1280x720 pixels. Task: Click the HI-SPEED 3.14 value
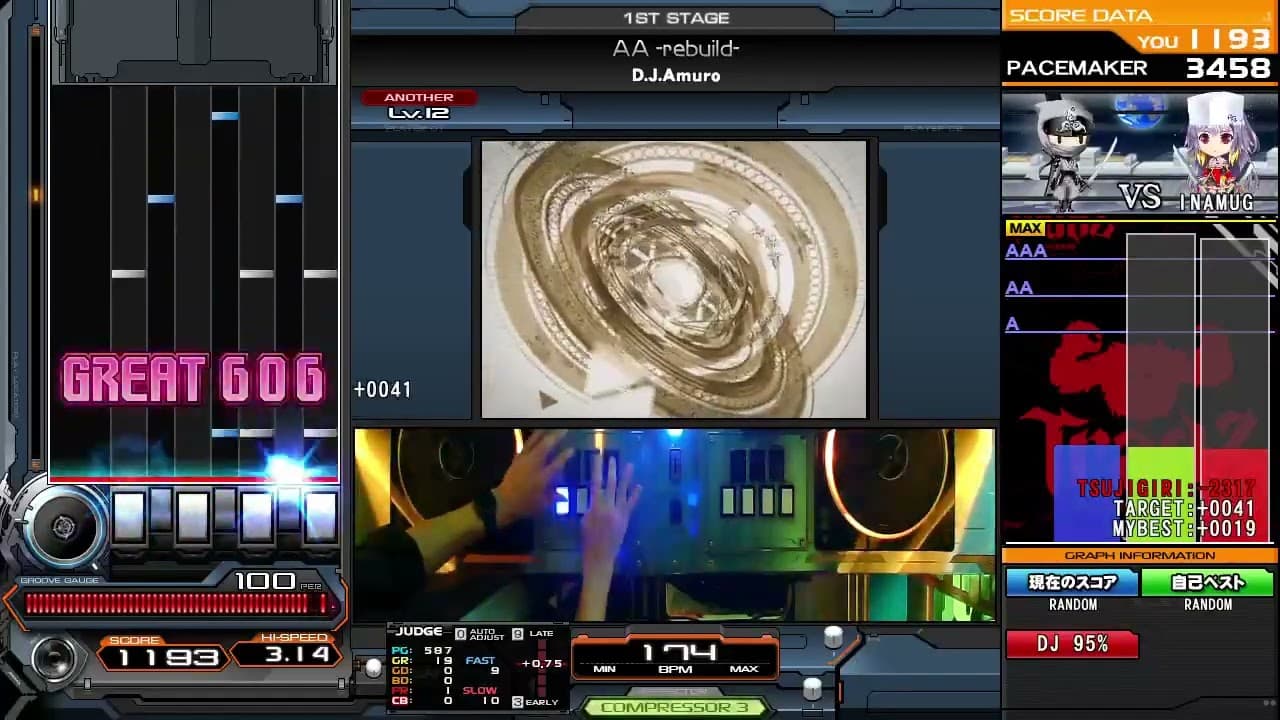(297, 655)
